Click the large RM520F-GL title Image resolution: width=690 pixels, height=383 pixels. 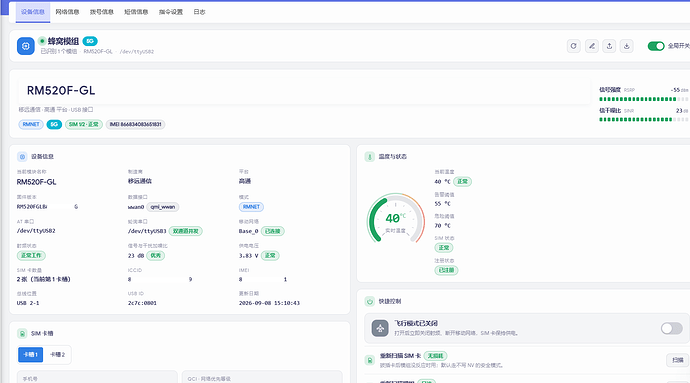(x=61, y=90)
